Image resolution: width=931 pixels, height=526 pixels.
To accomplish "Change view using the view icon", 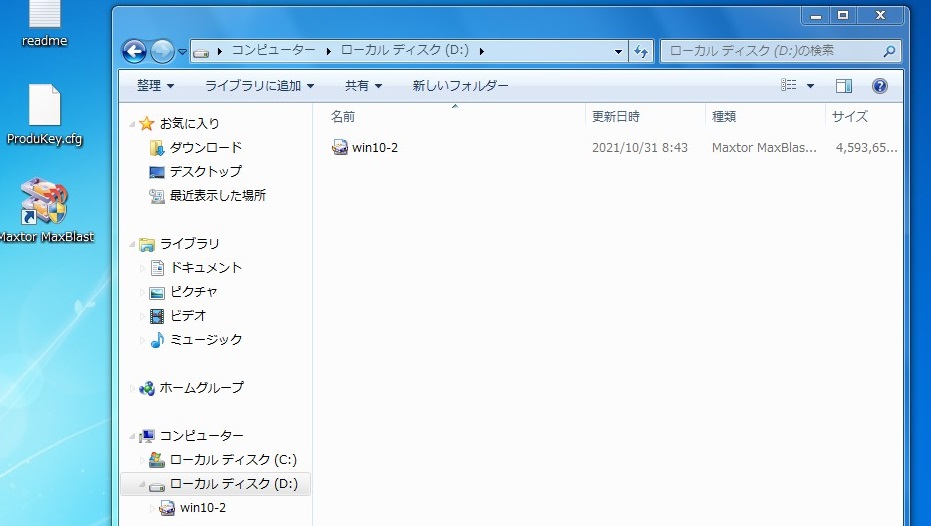I will tap(788, 85).
